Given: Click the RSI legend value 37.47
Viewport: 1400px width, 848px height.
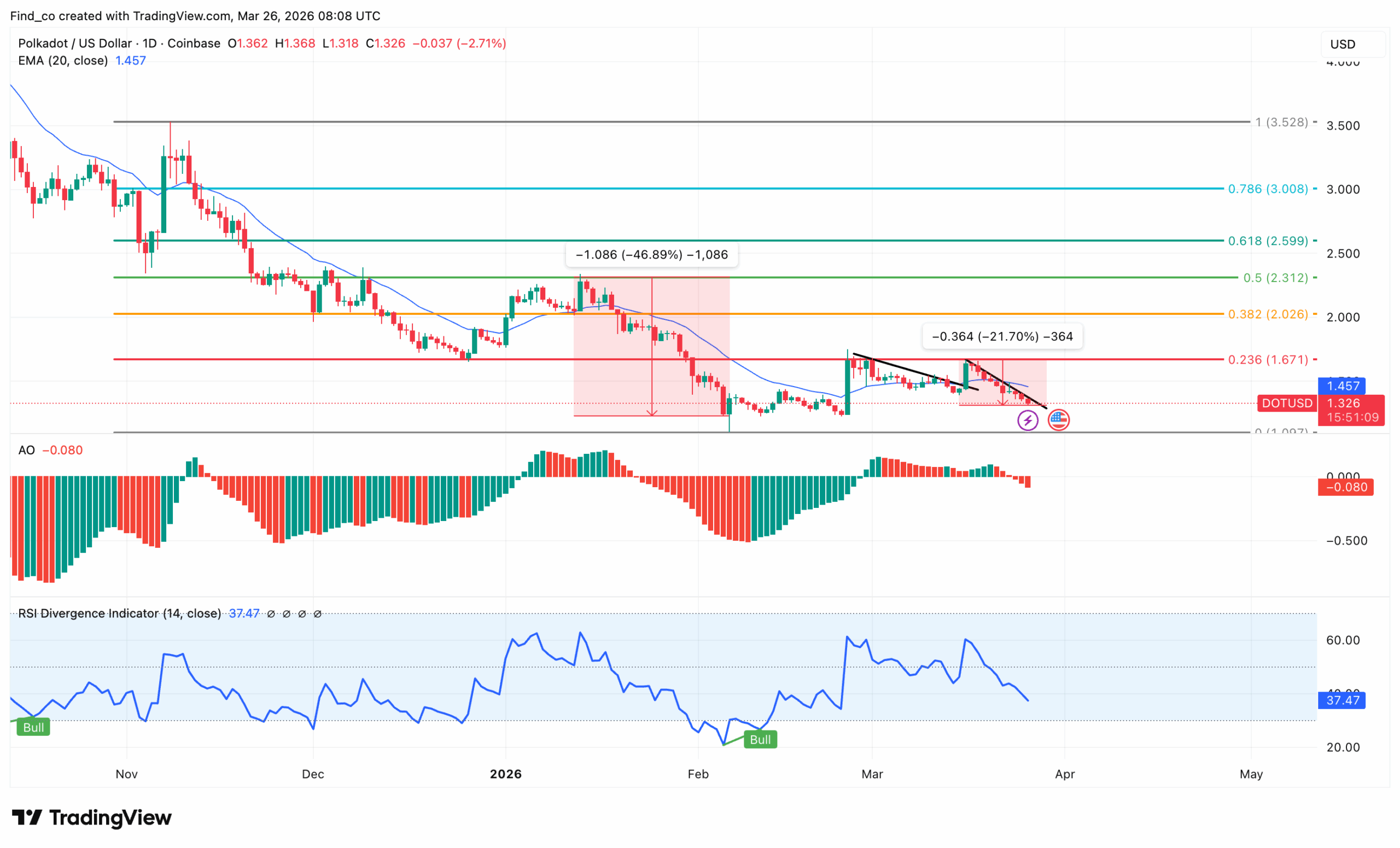Looking at the screenshot, I should (x=244, y=613).
